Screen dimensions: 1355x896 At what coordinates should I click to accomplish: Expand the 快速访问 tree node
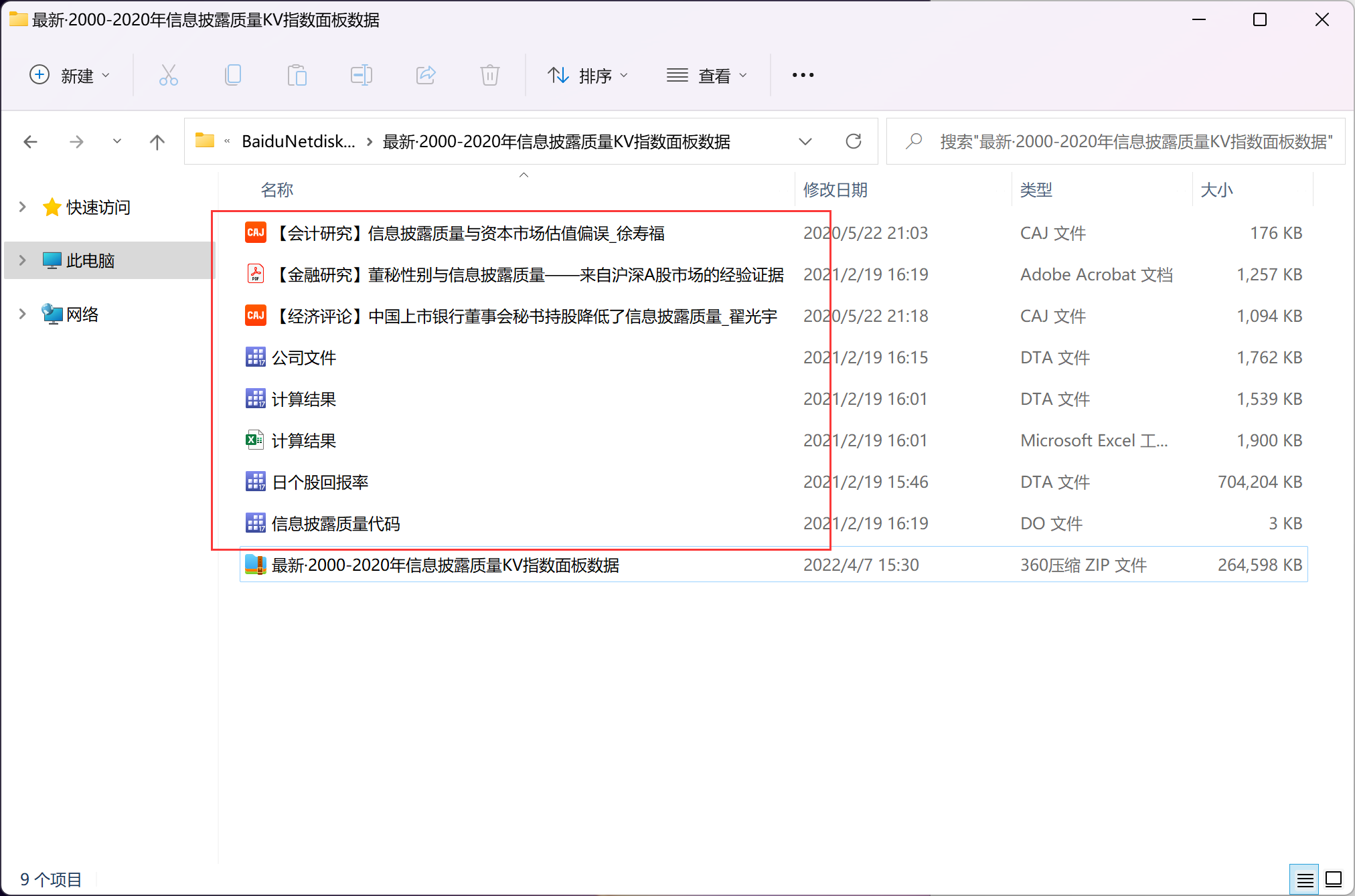[x=22, y=207]
